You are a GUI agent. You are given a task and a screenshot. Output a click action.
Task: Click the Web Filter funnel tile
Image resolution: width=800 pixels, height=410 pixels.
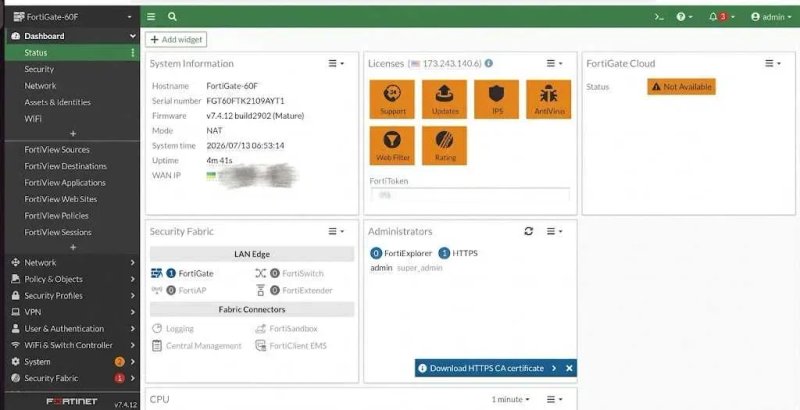coord(392,146)
